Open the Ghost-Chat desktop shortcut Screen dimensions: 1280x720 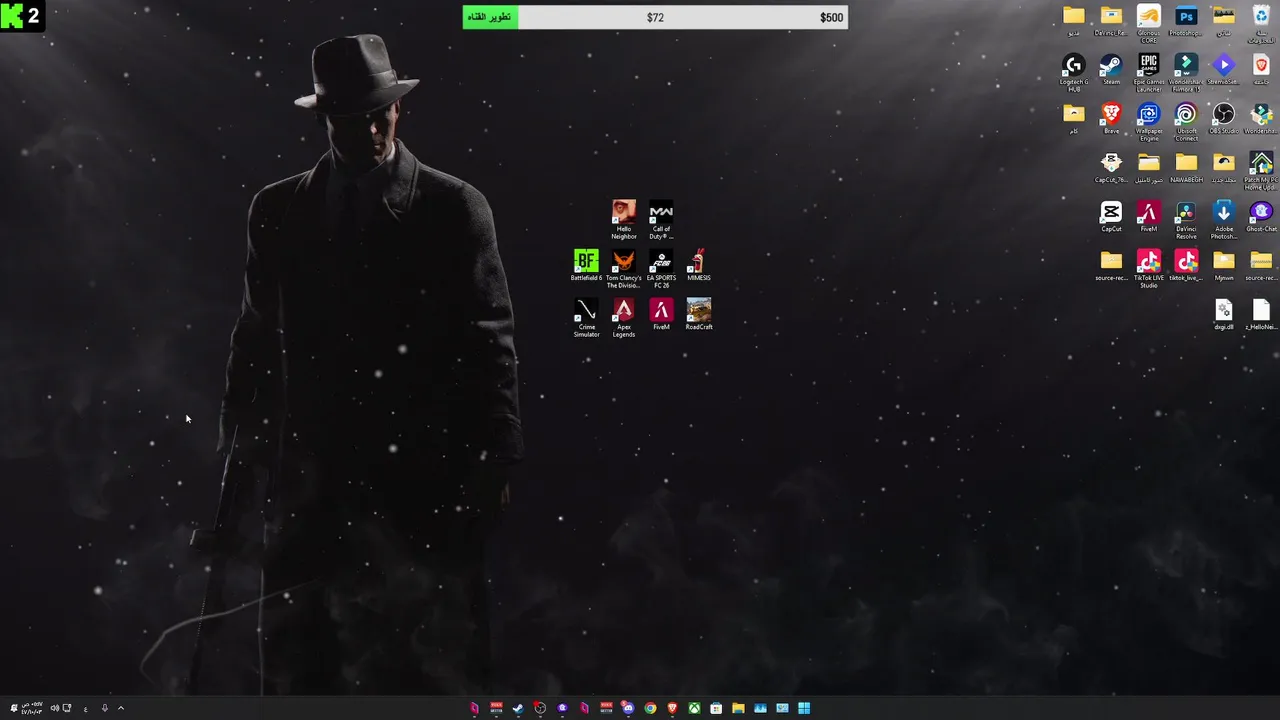[1262, 216]
